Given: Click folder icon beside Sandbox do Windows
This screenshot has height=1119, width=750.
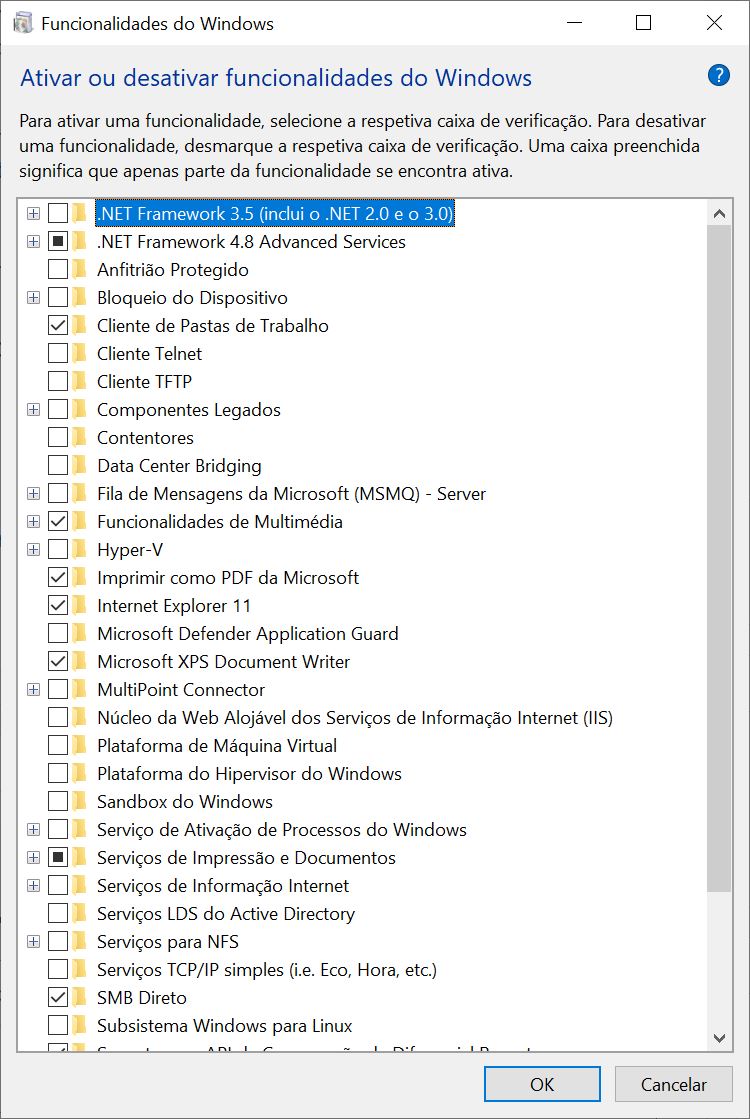Looking at the screenshot, I should [78, 801].
